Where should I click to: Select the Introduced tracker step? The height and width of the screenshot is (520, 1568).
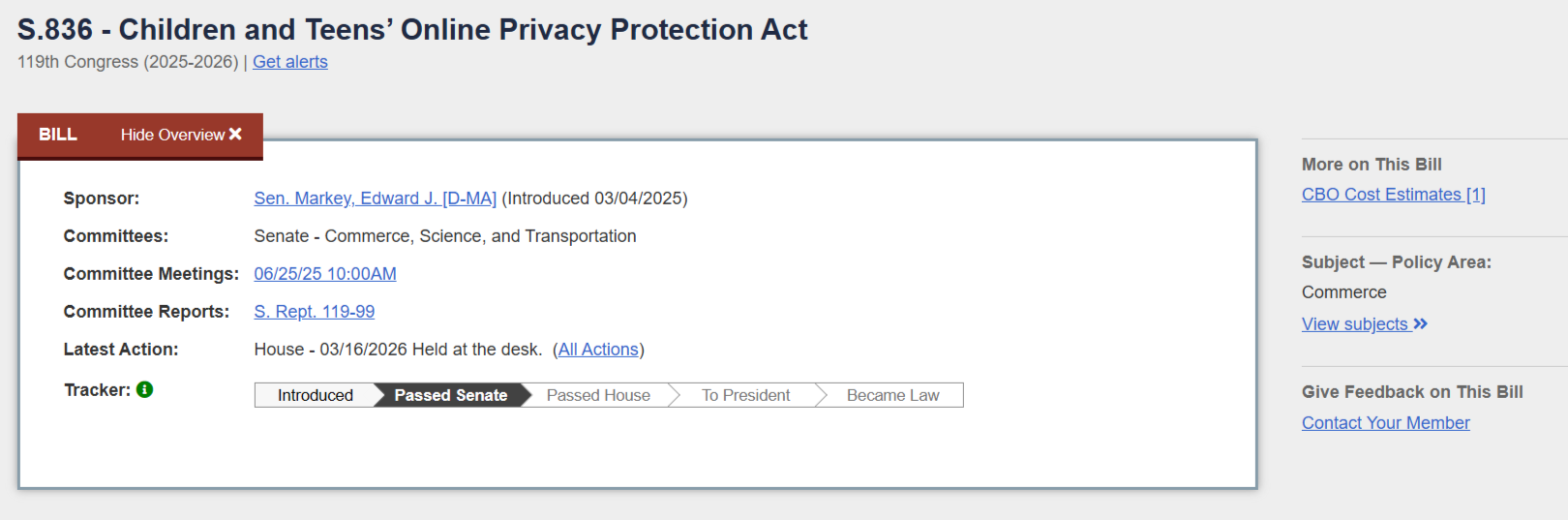pyautogui.click(x=316, y=395)
